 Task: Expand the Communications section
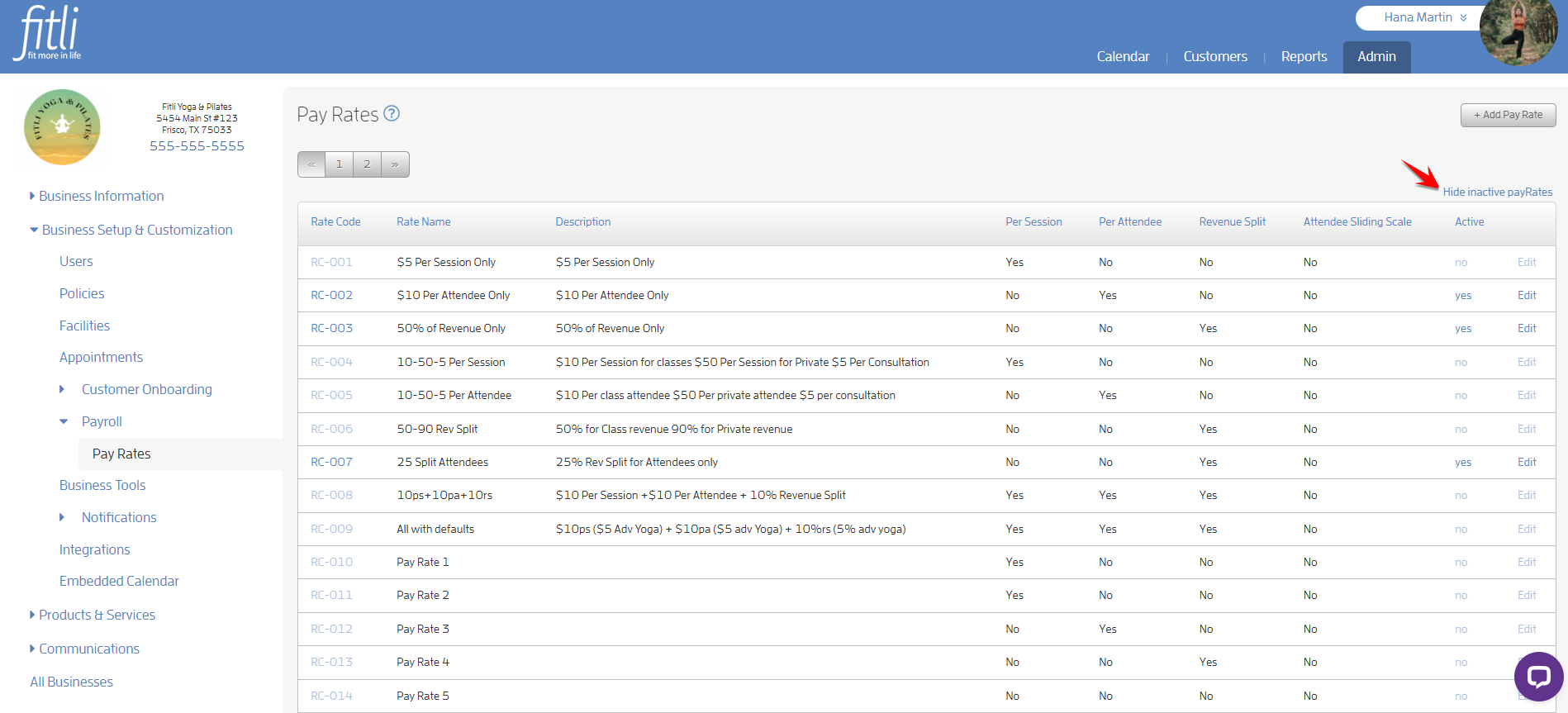click(84, 649)
